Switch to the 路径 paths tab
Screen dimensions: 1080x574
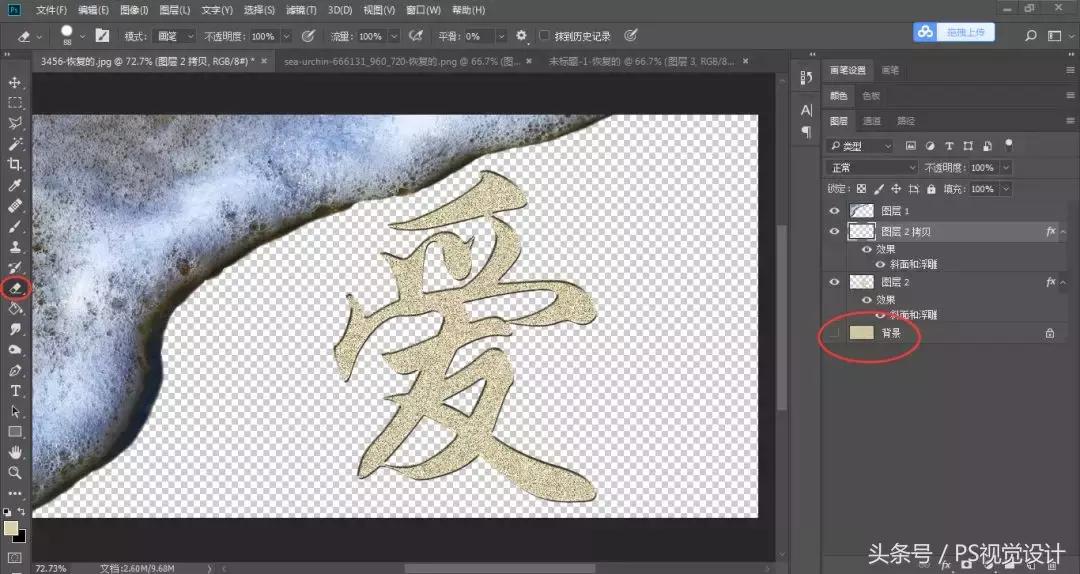click(906, 121)
